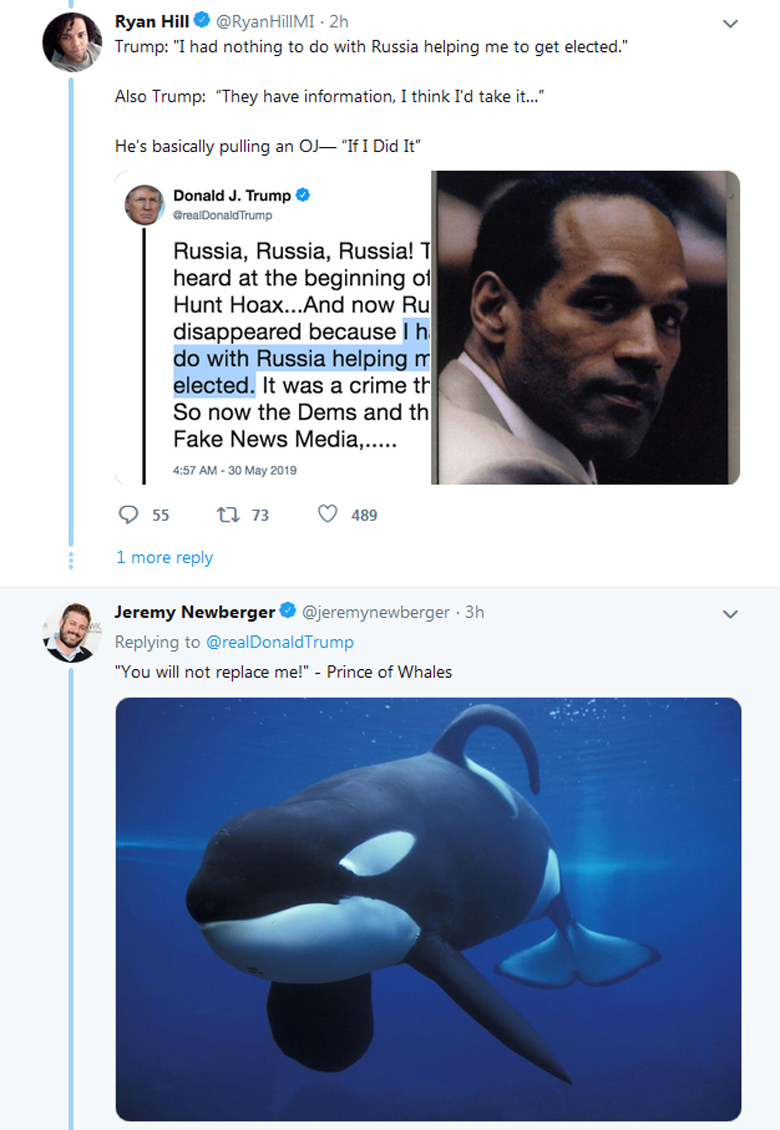
Task: Click the verified badge beside Donald J. Trump
Action: [x=303, y=195]
